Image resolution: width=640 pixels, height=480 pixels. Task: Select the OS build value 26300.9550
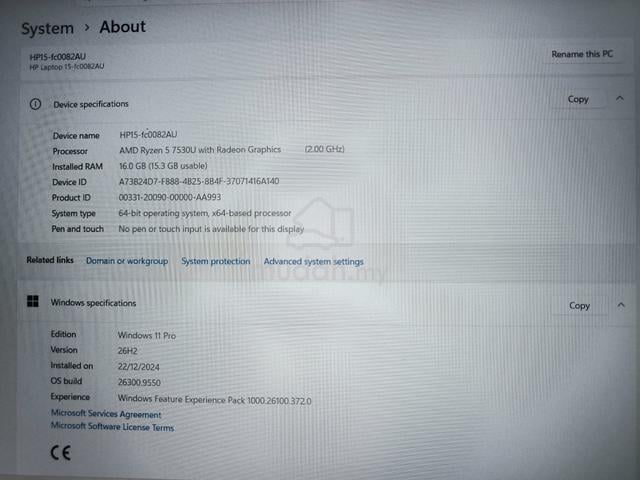click(139, 382)
